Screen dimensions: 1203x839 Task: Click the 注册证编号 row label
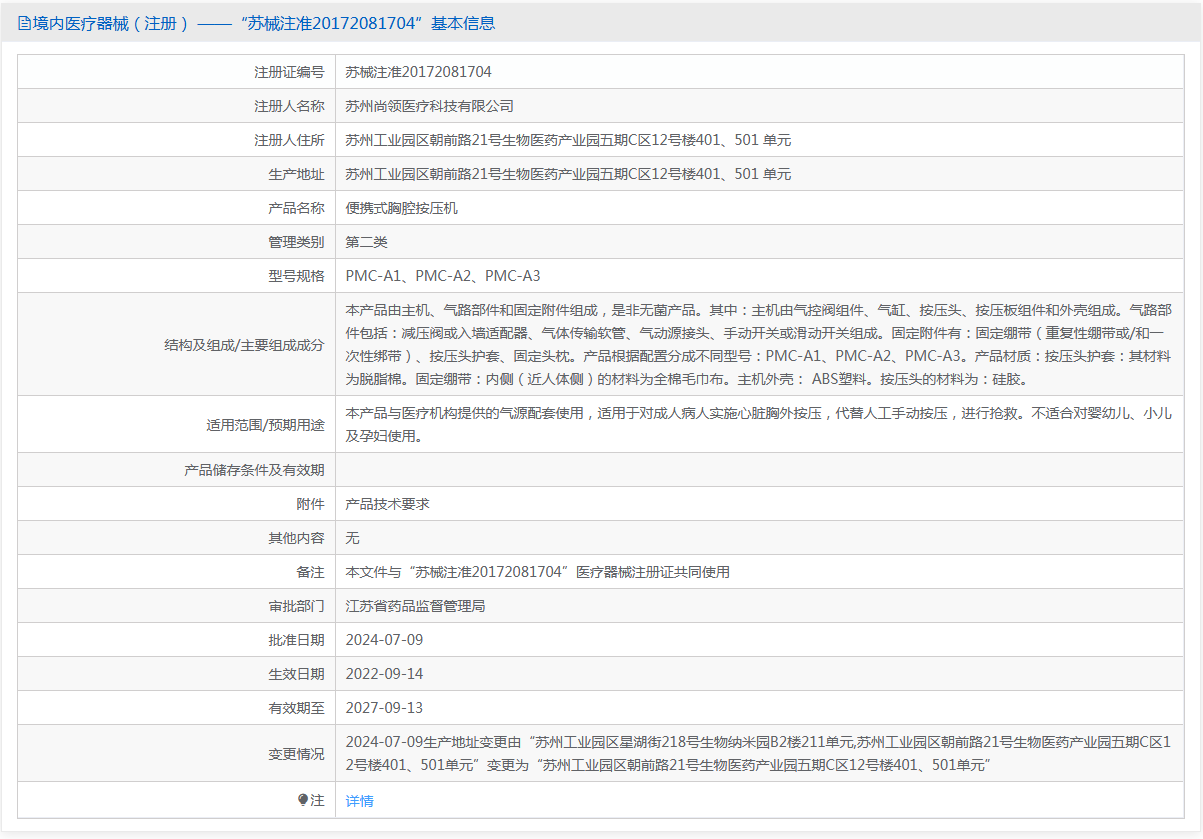tap(289, 72)
